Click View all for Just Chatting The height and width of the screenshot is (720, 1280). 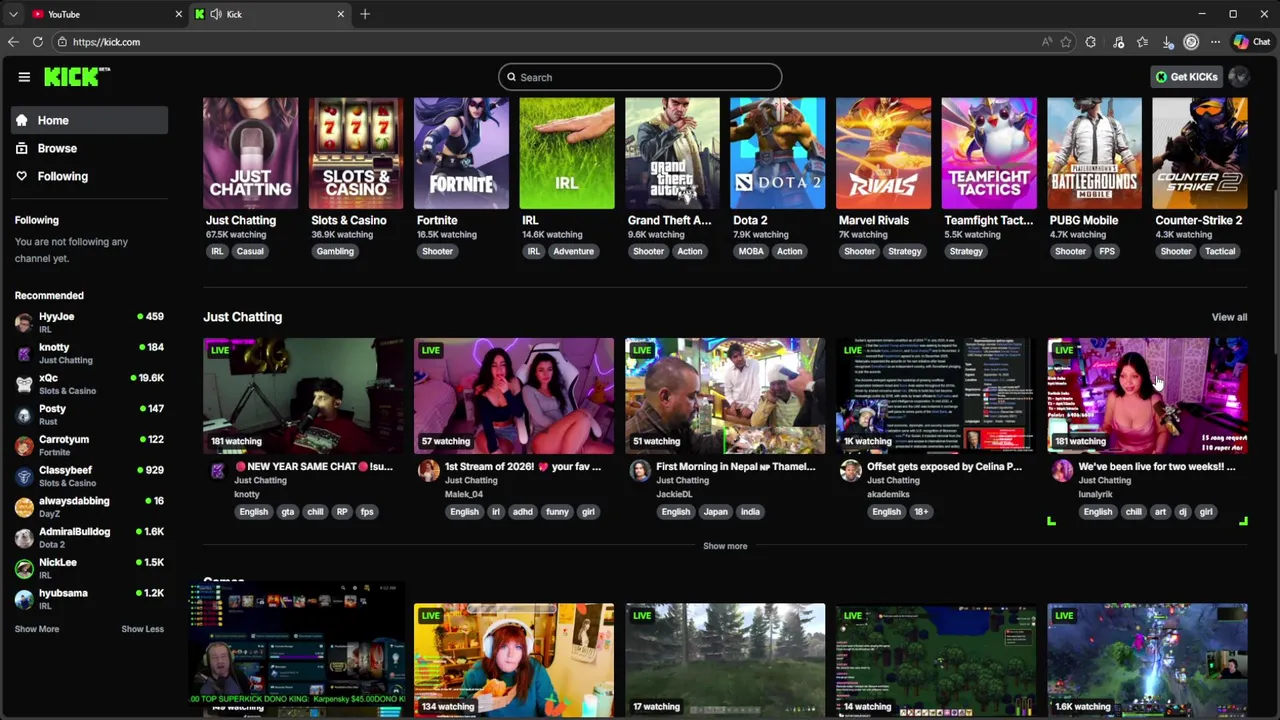(x=1229, y=317)
